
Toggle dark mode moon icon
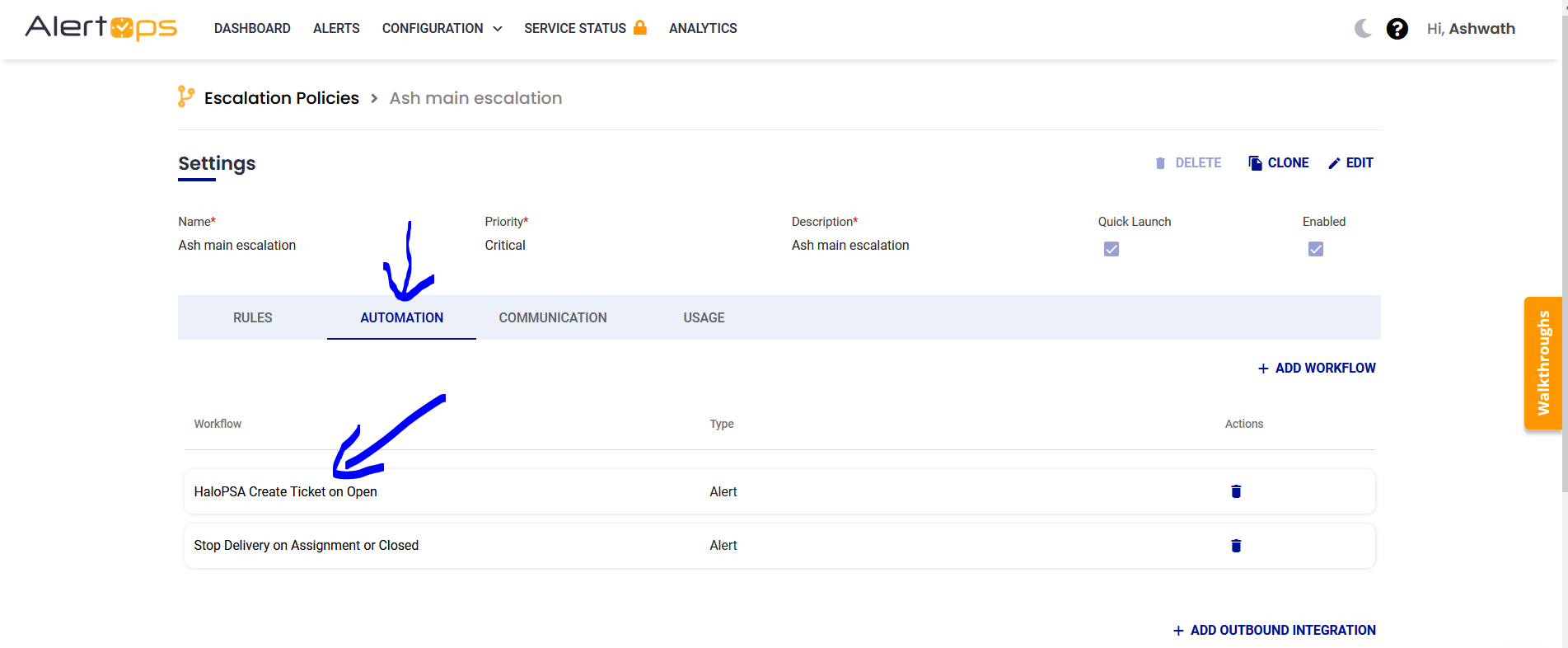coord(1363,29)
